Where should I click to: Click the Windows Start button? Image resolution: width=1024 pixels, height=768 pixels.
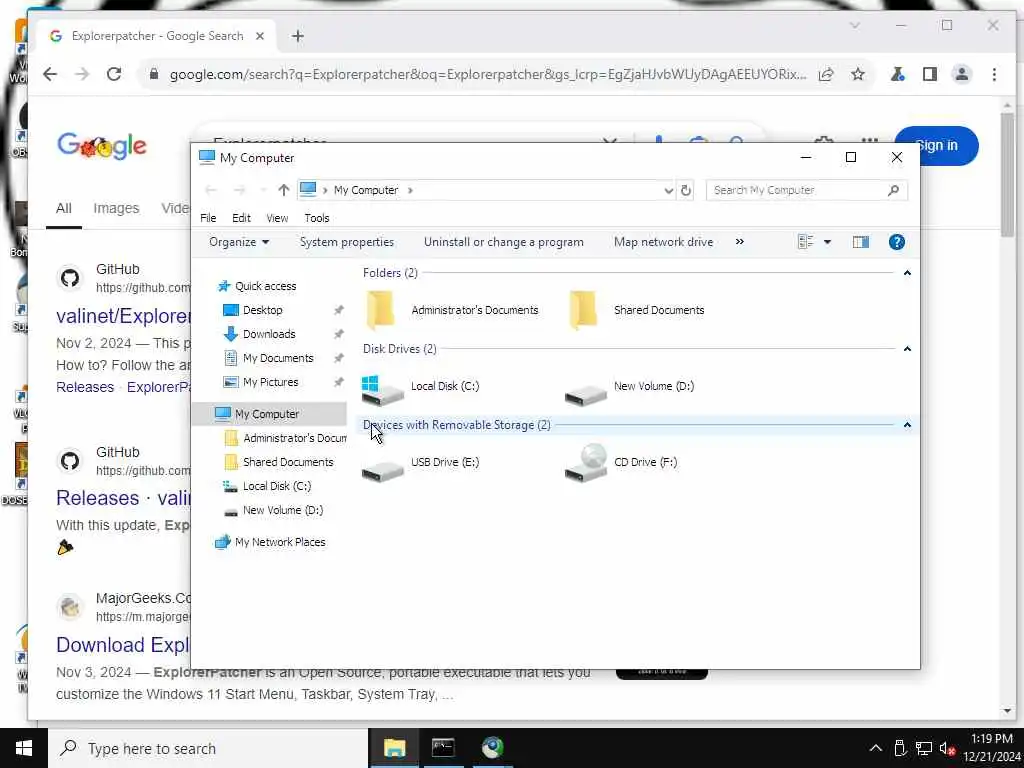(24, 748)
